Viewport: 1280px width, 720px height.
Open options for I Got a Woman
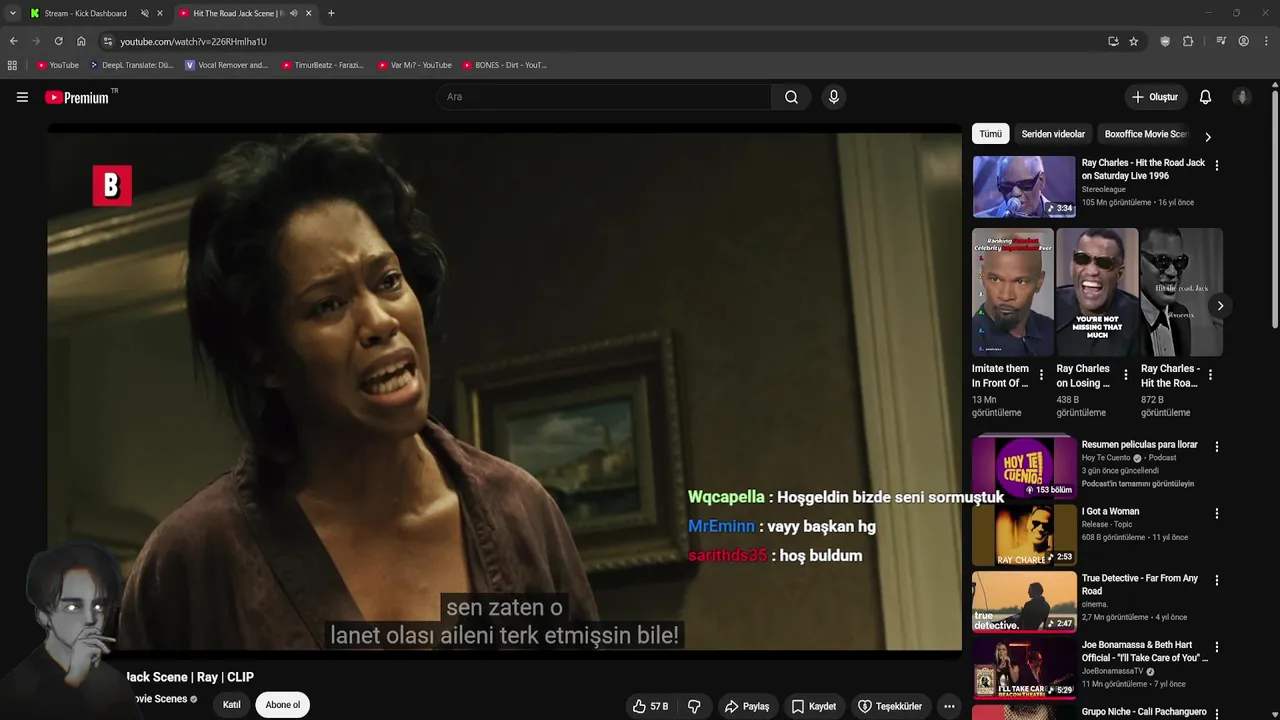(x=1217, y=514)
